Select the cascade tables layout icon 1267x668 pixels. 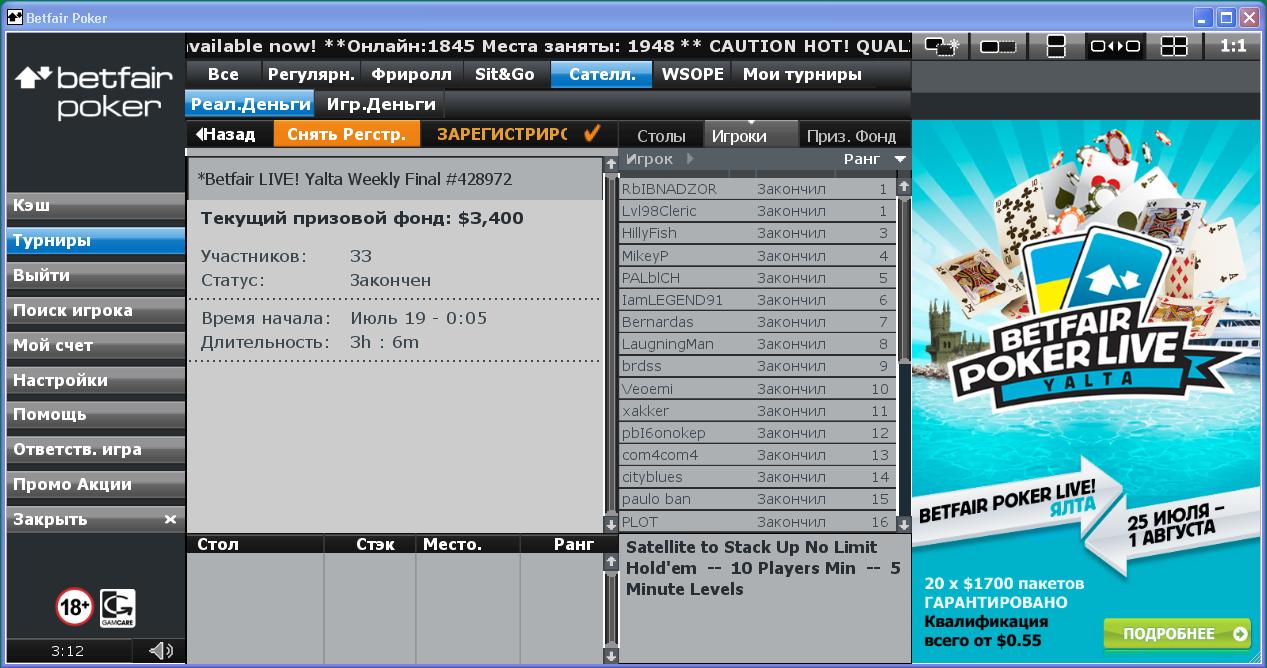pyautogui.click(x=940, y=46)
